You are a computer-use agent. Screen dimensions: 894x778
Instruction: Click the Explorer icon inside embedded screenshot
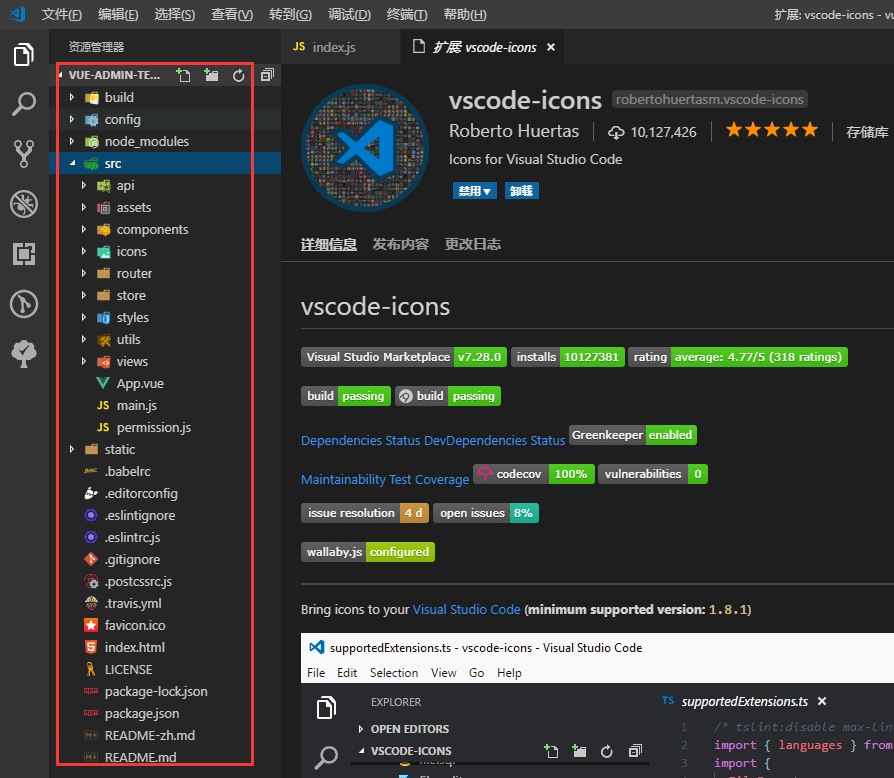click(326, 707)
